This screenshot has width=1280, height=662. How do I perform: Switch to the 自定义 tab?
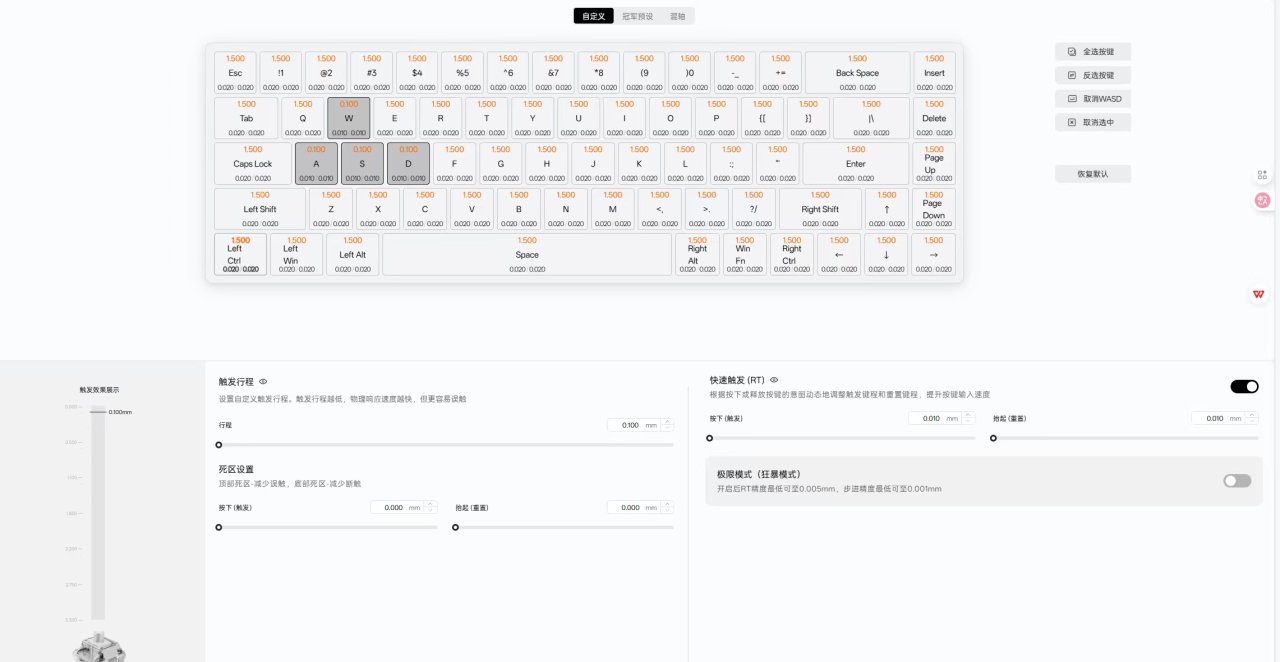coord(594,16)
